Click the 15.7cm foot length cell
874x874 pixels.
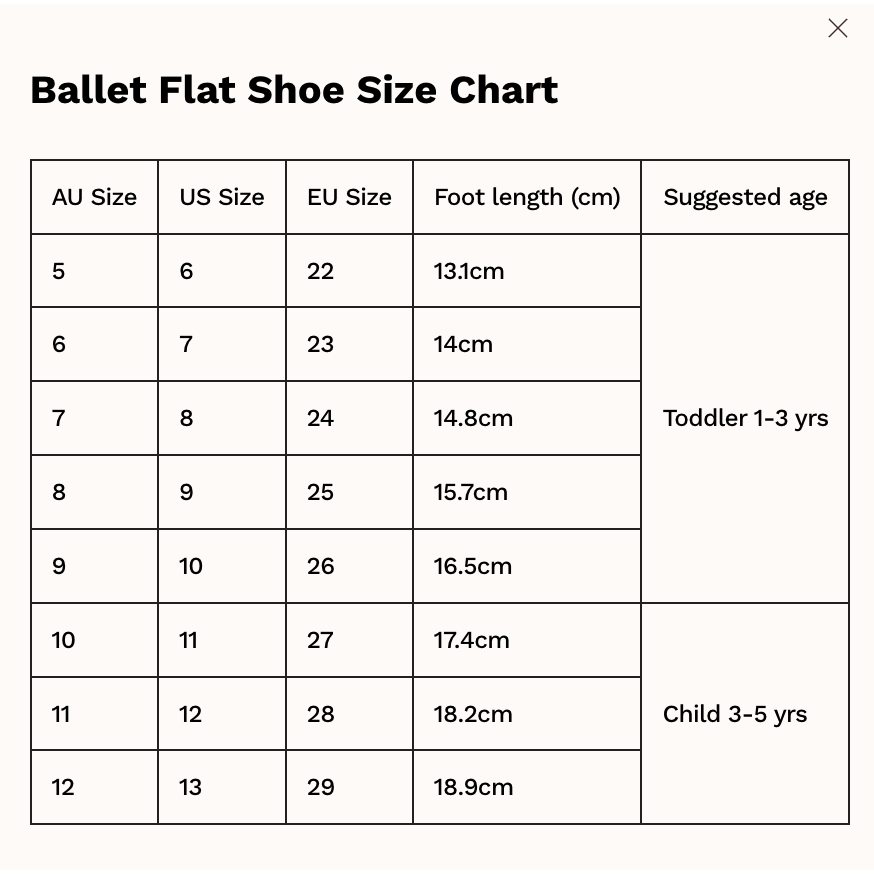click(527, 492)
